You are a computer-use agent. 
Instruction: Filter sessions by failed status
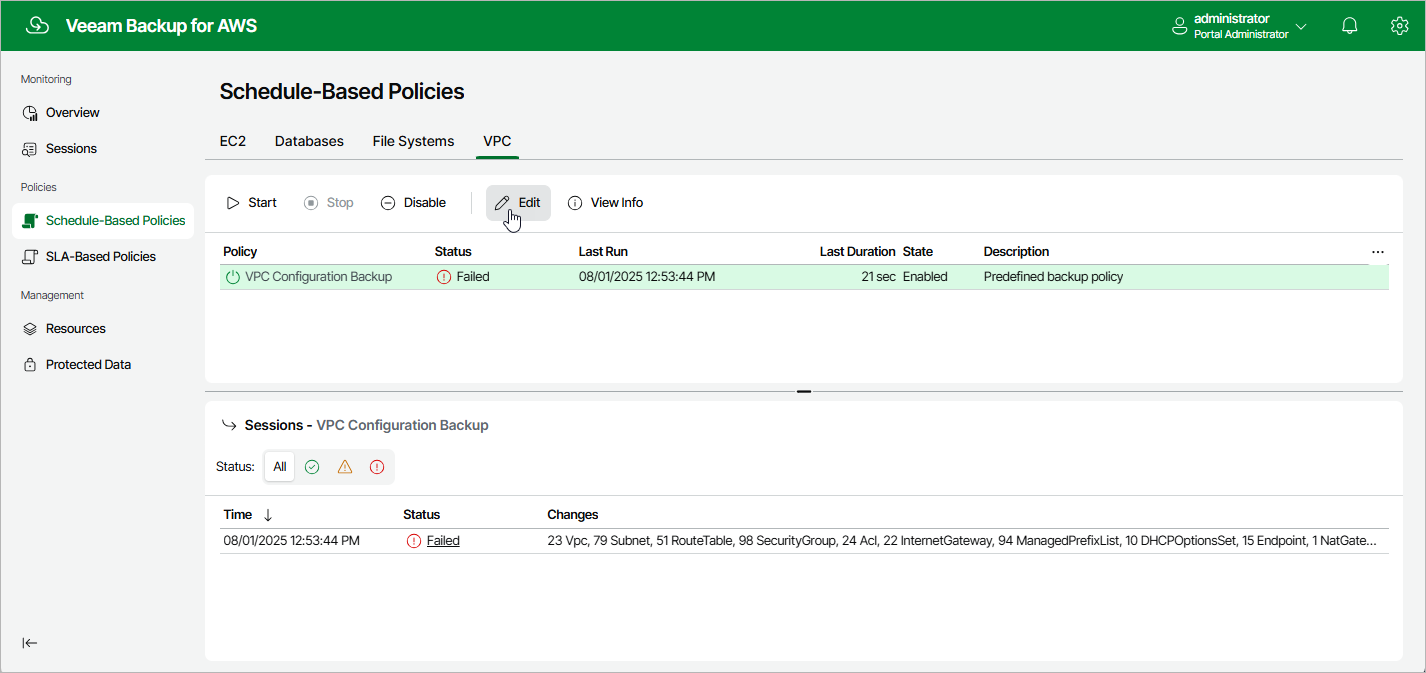377,466
